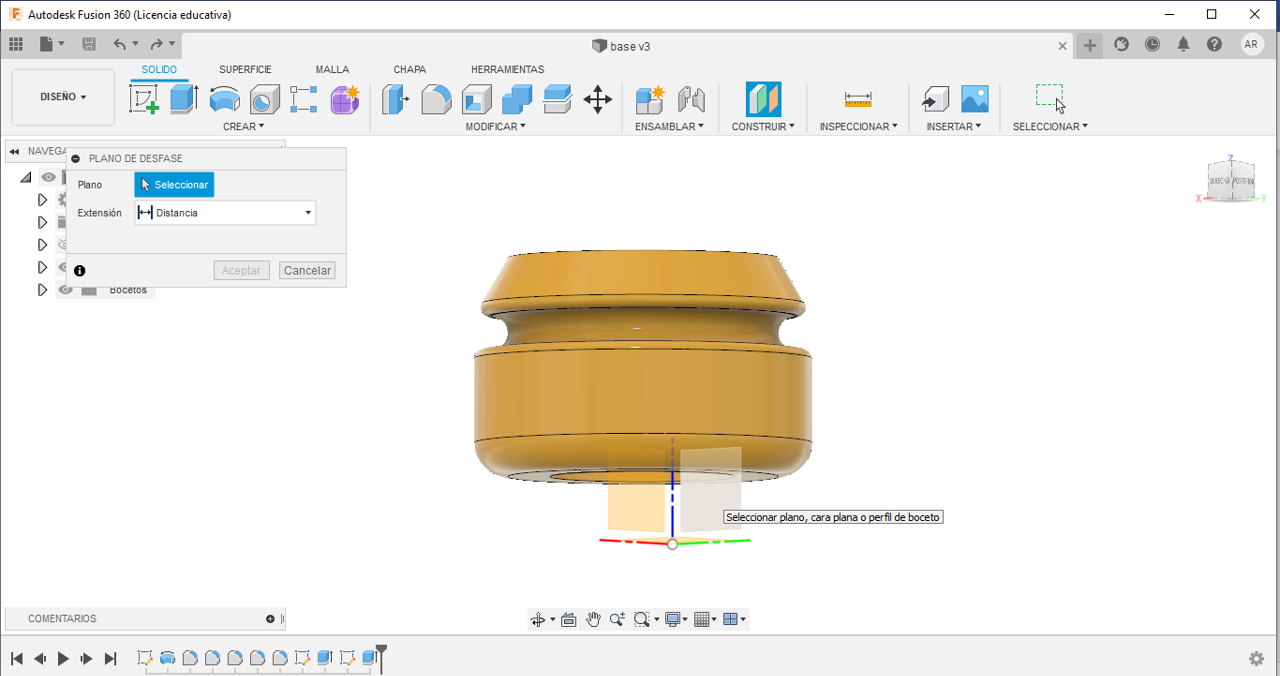This screenshot has width=1280, height=676.
Task: Open the ENSAMBLAR dropdown menu
Action: pos(669,127)
